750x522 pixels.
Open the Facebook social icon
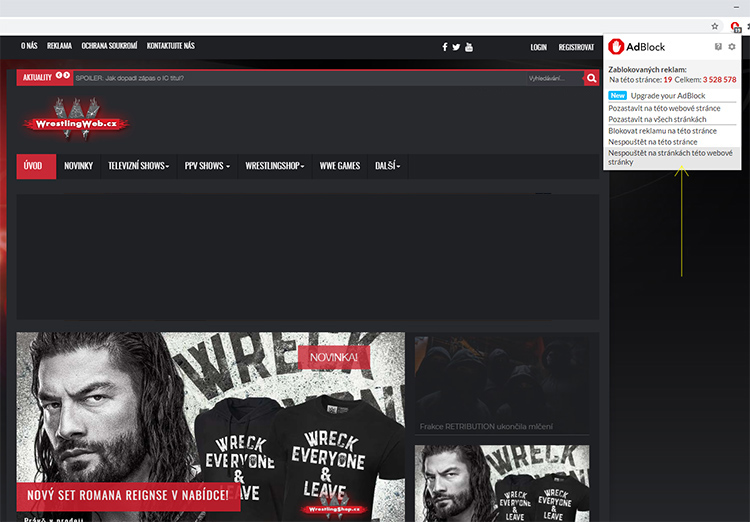coord(444,47)
